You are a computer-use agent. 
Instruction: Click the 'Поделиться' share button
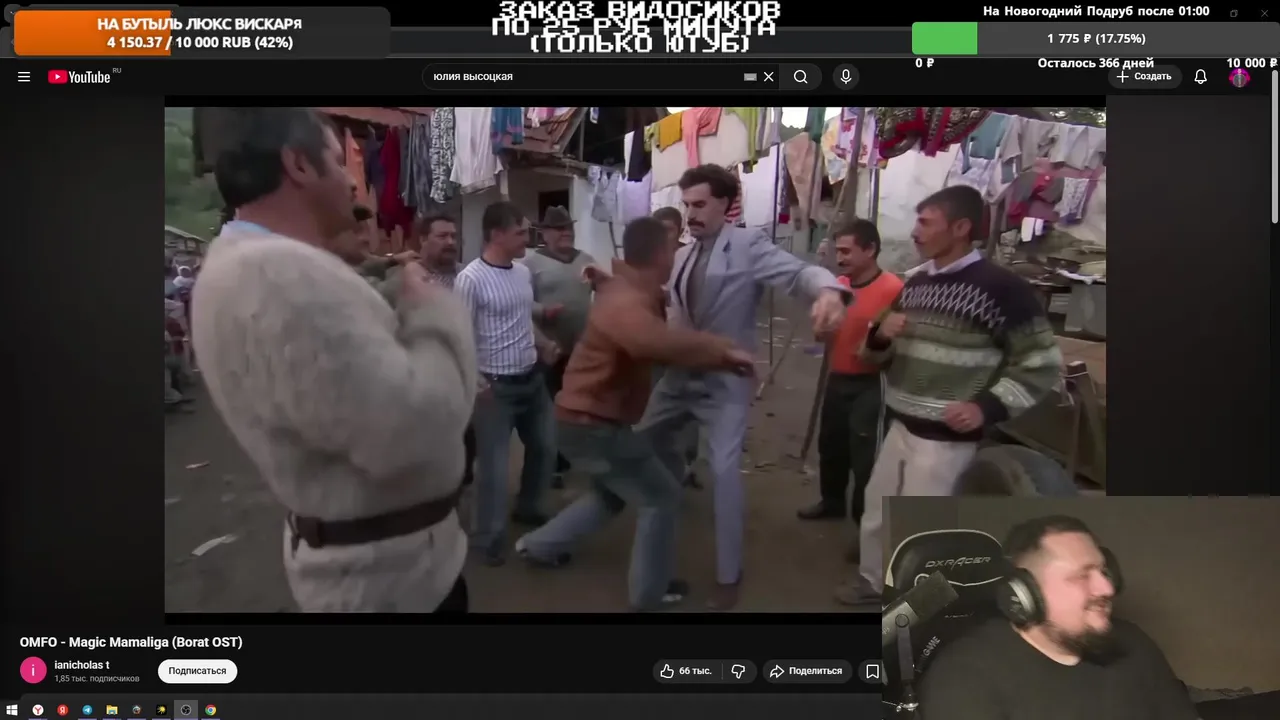(x=806, y=671)
